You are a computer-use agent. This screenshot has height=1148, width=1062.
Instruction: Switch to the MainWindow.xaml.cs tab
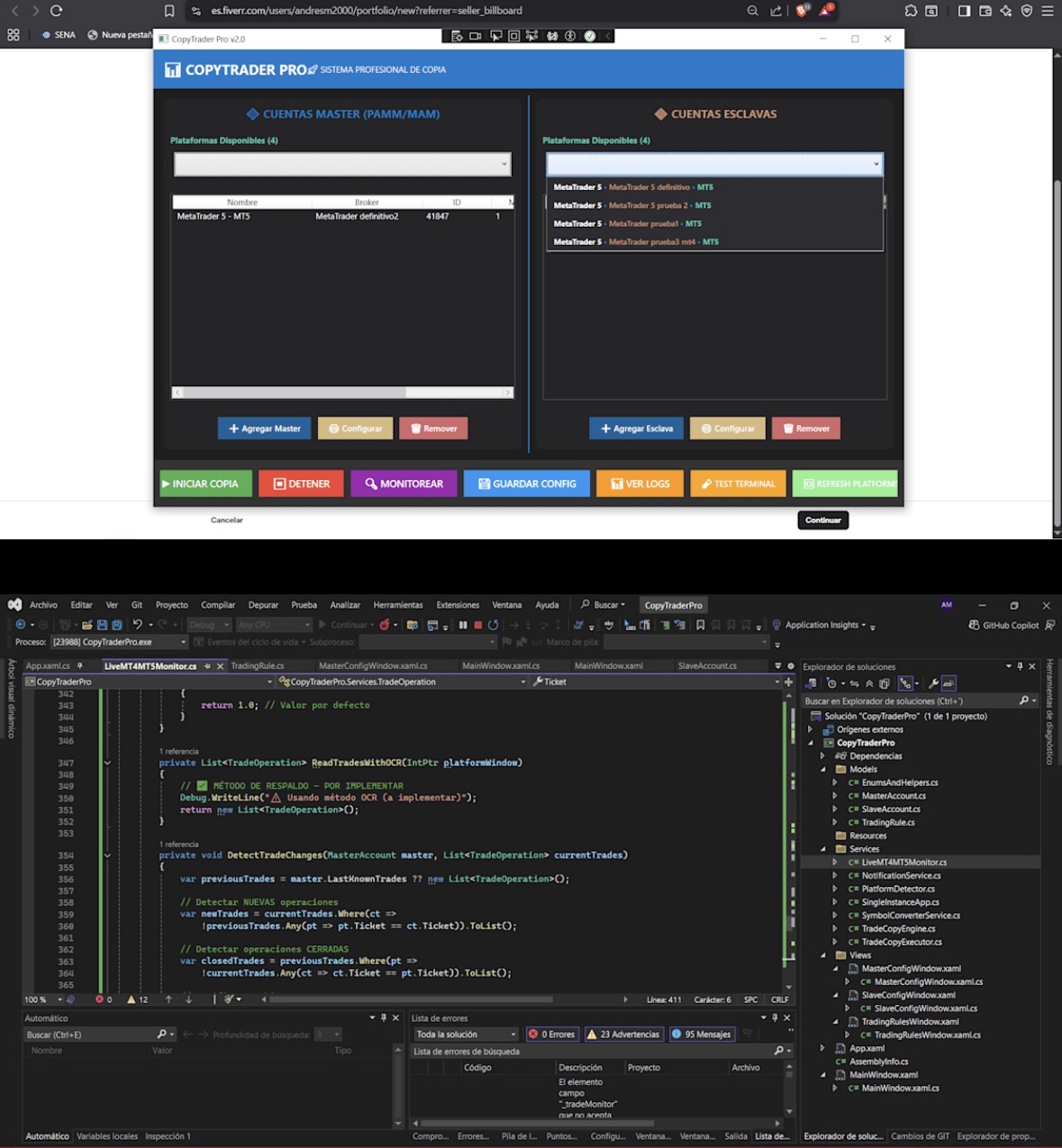(x=501, y=665)
